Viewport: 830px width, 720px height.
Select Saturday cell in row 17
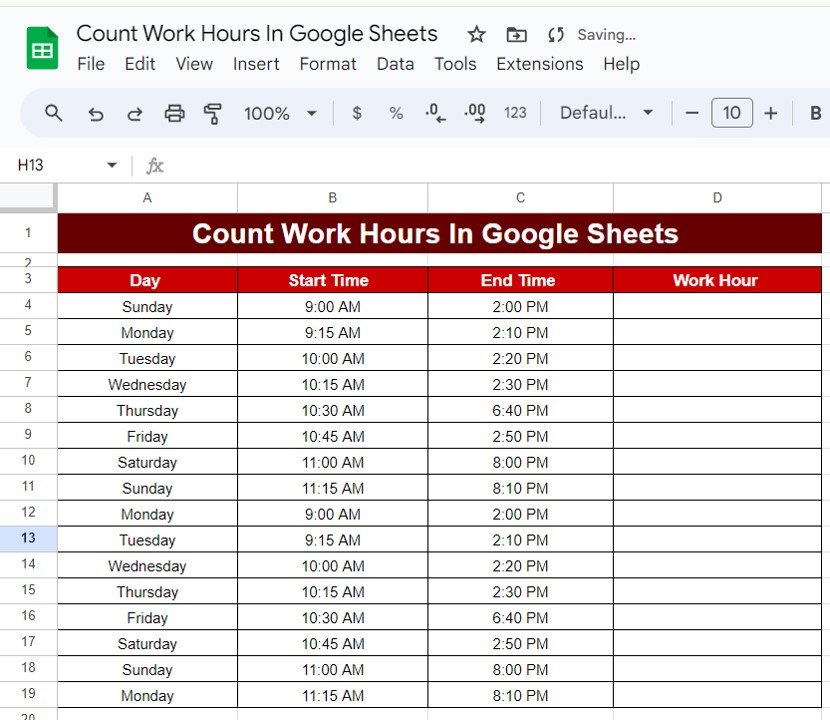147,644
